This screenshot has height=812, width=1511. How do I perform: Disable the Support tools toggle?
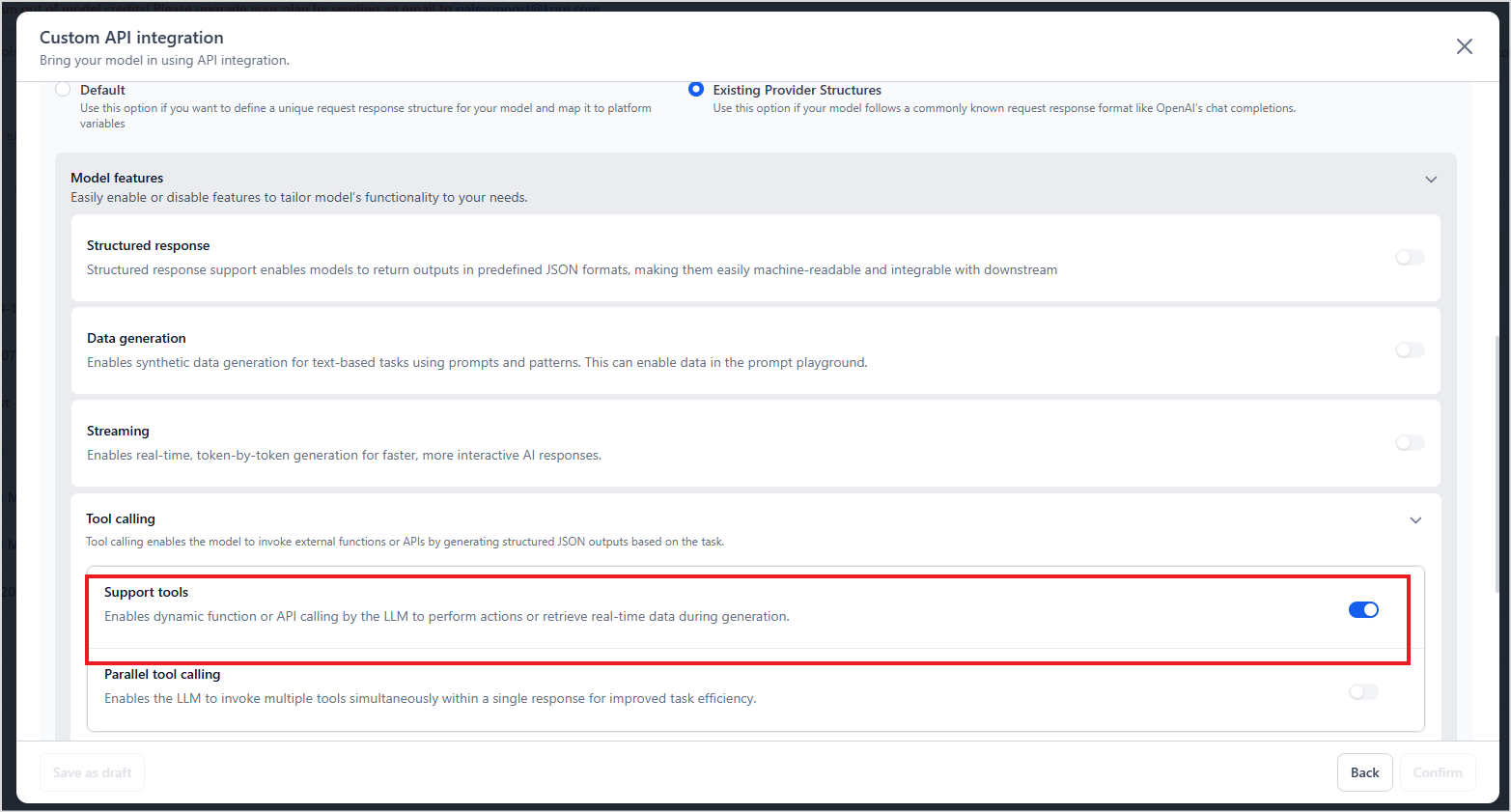point(1362,610)
